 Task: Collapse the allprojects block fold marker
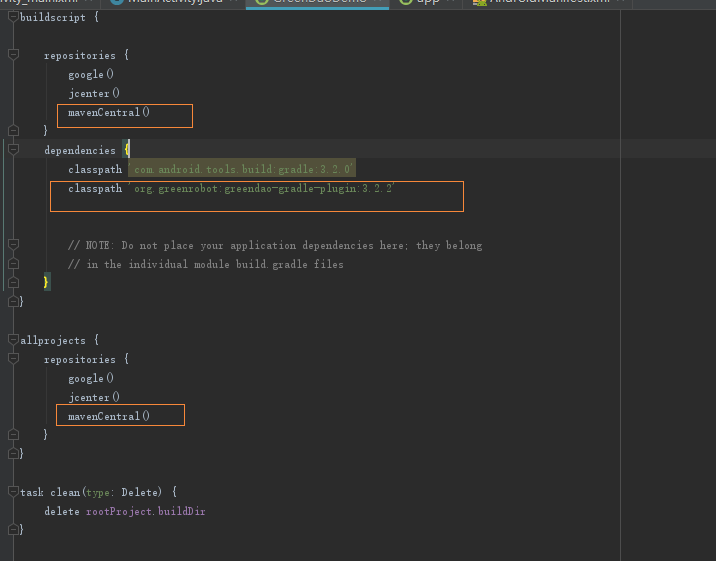(x=13, y=340)
